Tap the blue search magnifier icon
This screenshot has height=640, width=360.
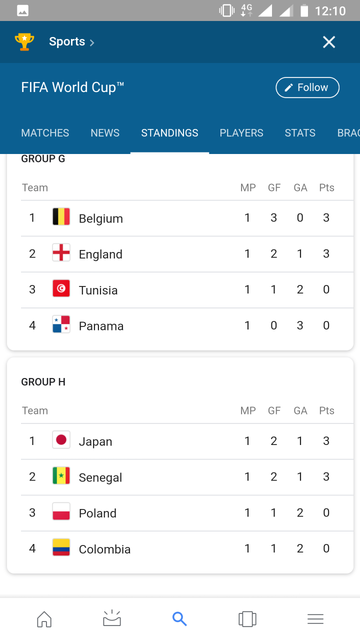180,619
